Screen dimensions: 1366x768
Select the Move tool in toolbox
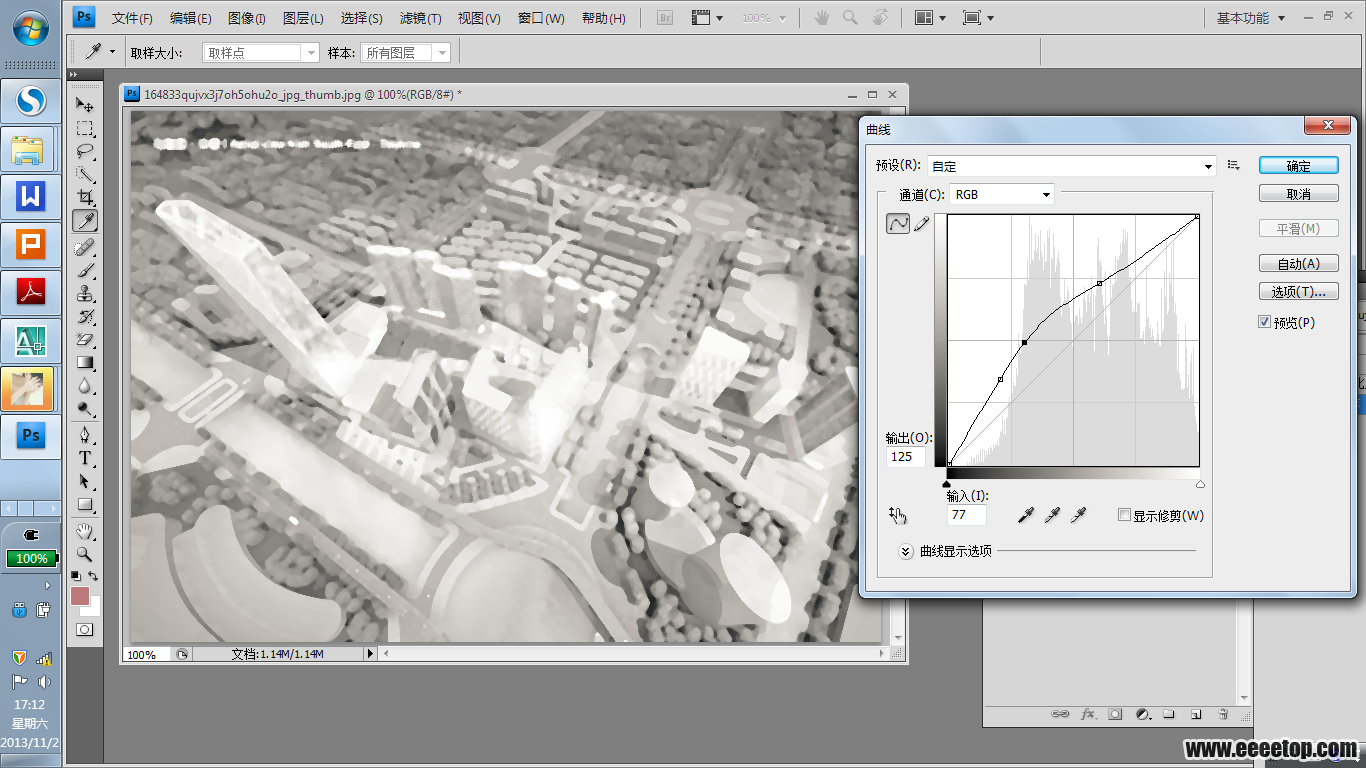(85, 105)
